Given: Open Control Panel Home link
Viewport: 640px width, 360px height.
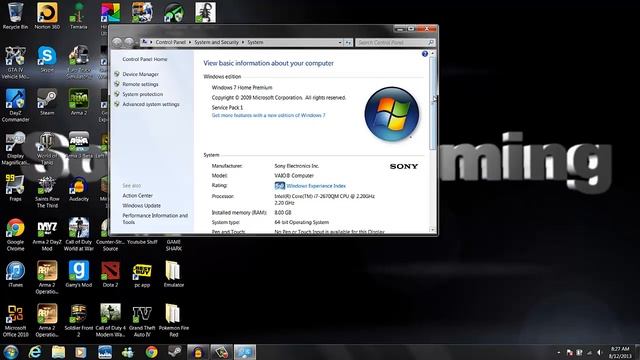Looking at the screenshot, I should [x=145, y=59].
